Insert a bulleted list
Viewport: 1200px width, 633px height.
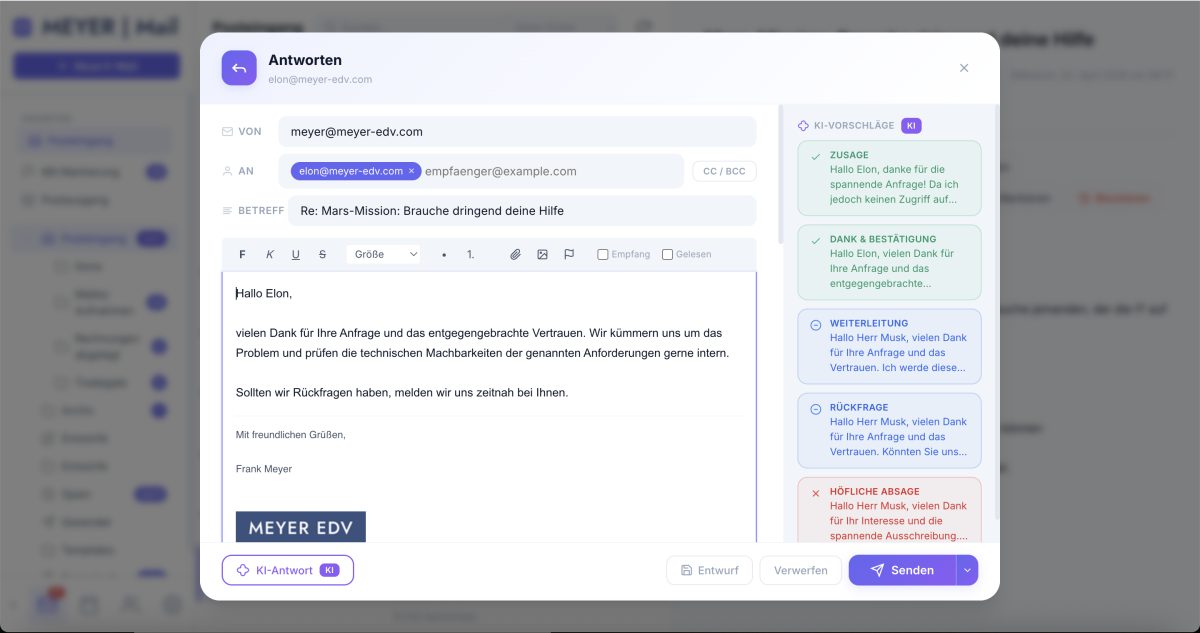(x=444, y=255)
